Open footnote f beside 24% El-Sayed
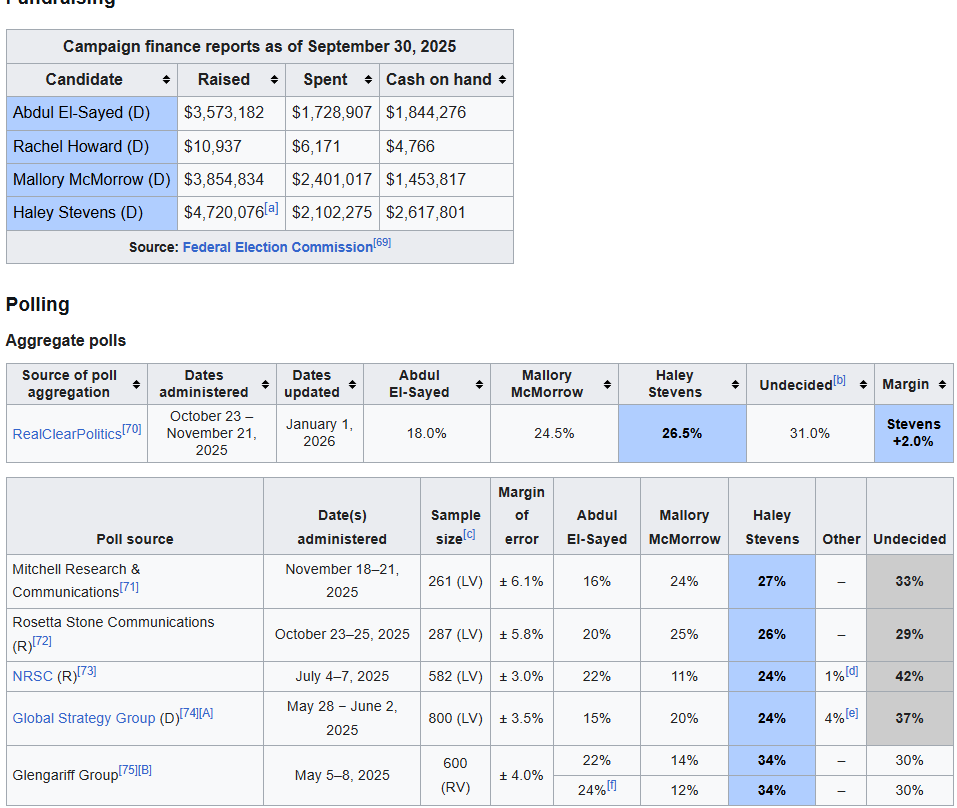The height and width of the screenshot is (808, 957). tap(612, 785)
